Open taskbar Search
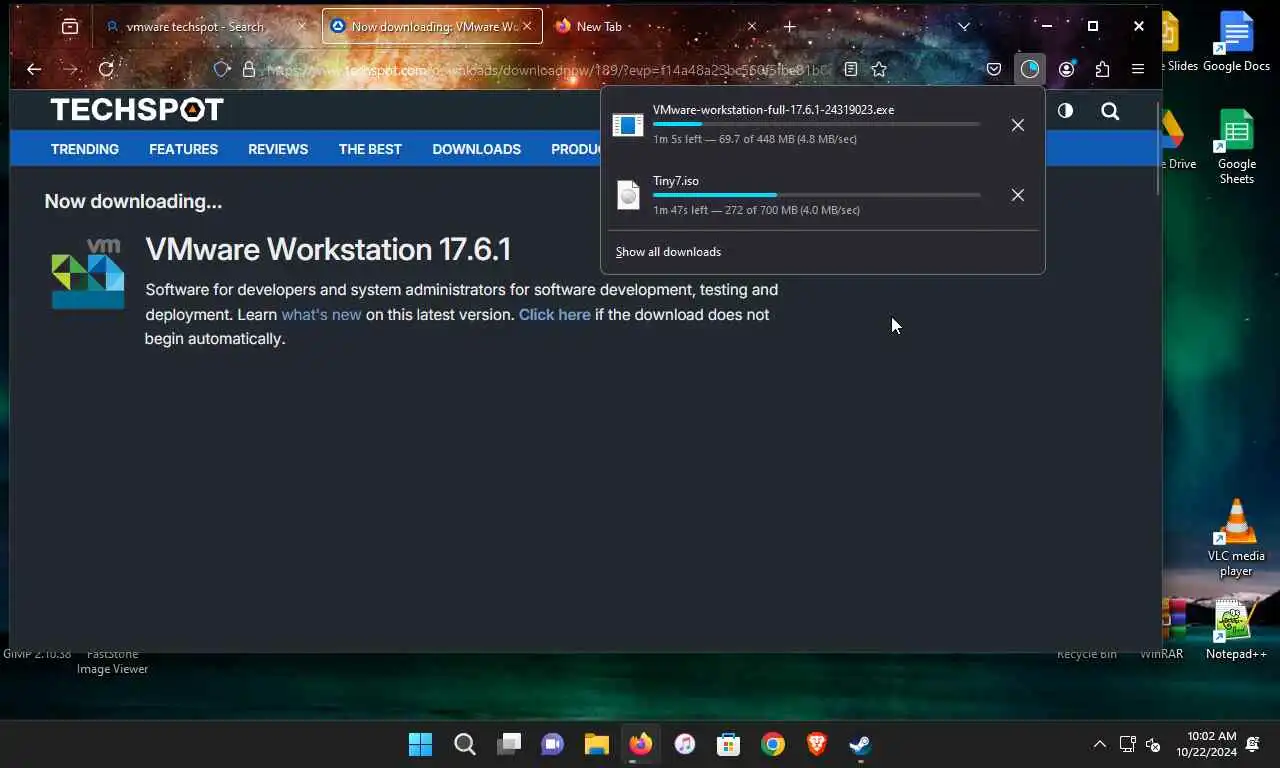Screen dimensions: 1280x768 [x=464, y=744]
